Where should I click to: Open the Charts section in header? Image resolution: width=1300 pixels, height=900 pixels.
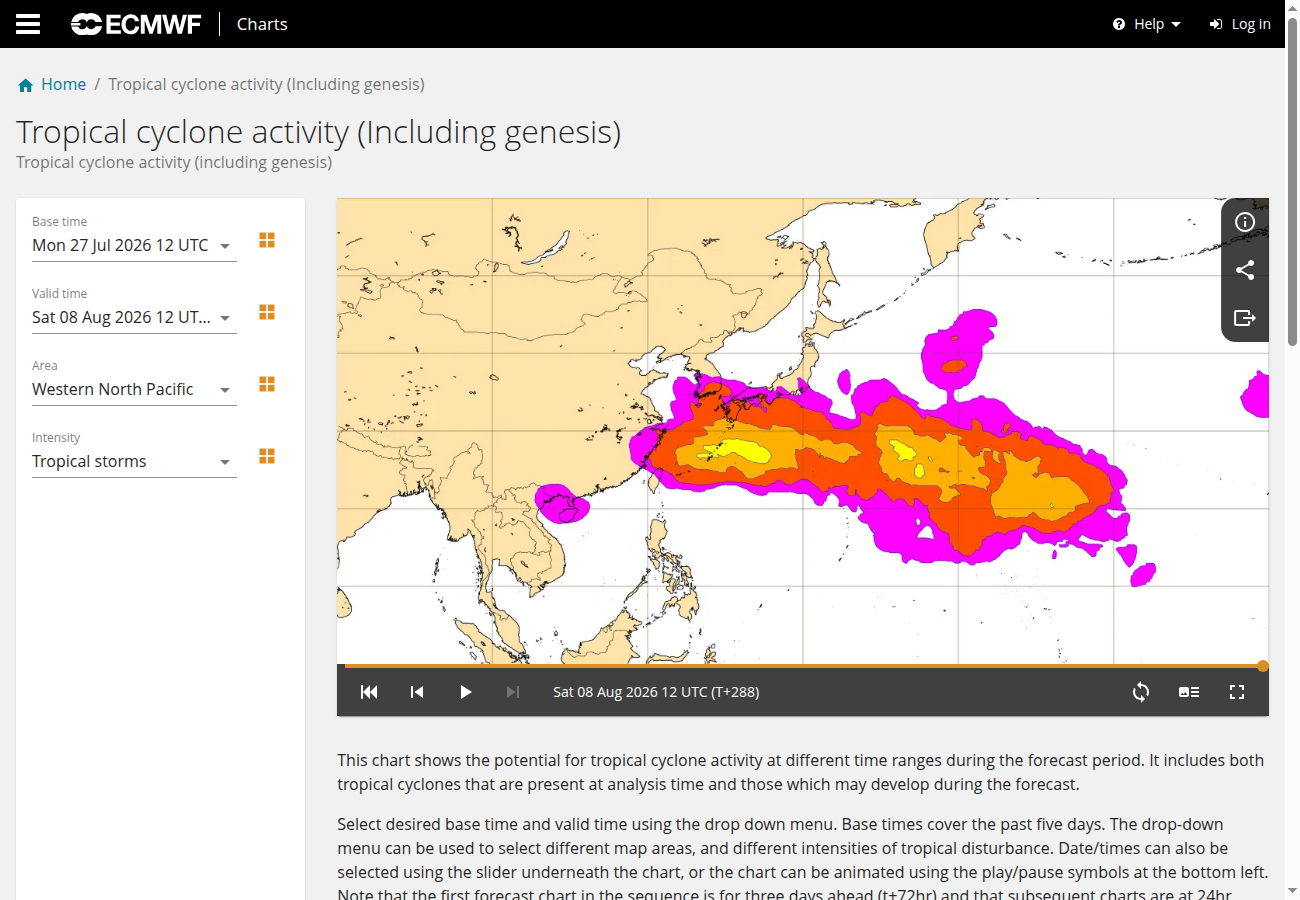[x=262, y=24]
